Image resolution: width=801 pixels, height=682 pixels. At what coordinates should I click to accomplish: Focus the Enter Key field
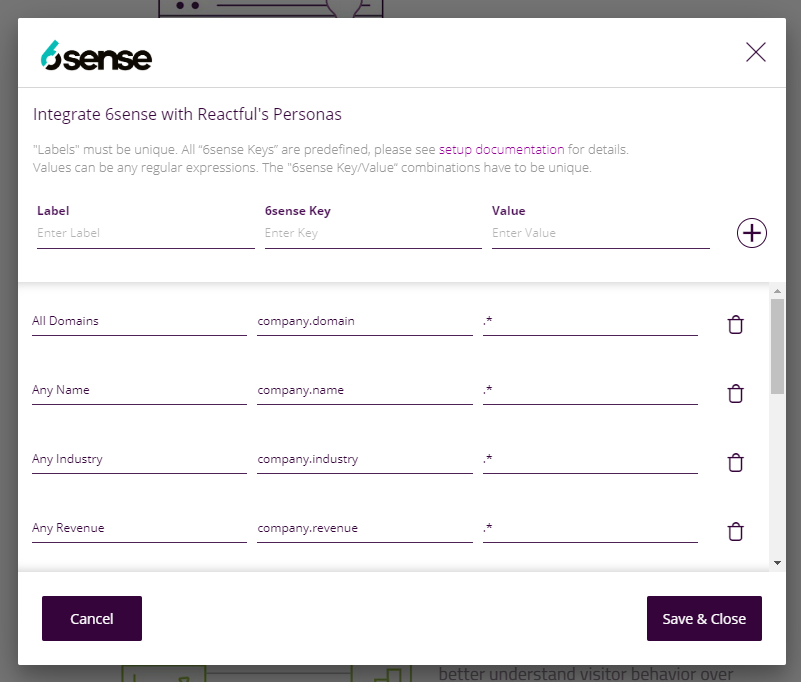point(373,233)
